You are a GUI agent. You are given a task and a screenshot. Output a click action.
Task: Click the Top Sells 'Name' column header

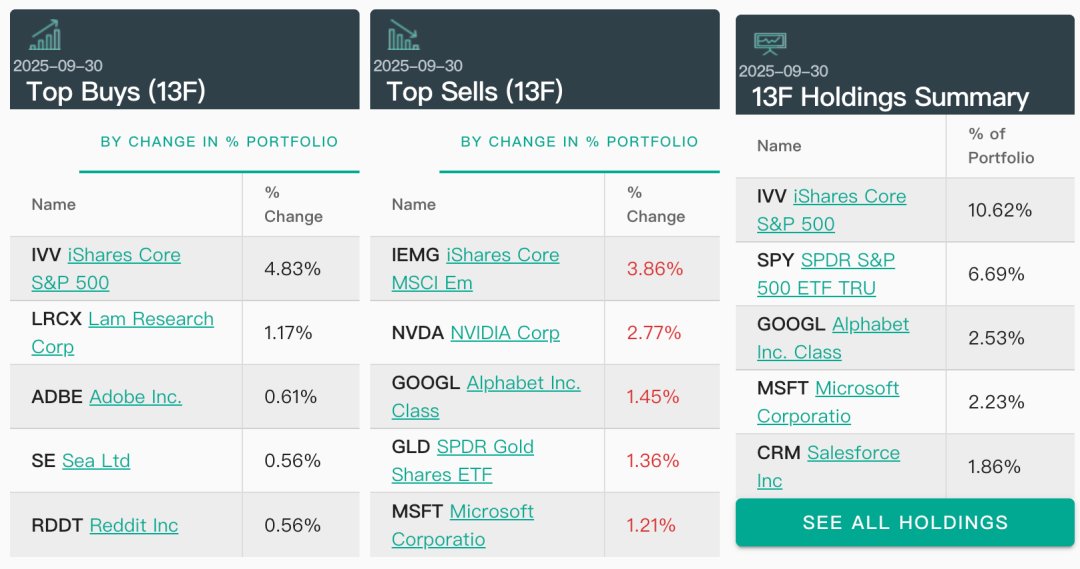414,204
